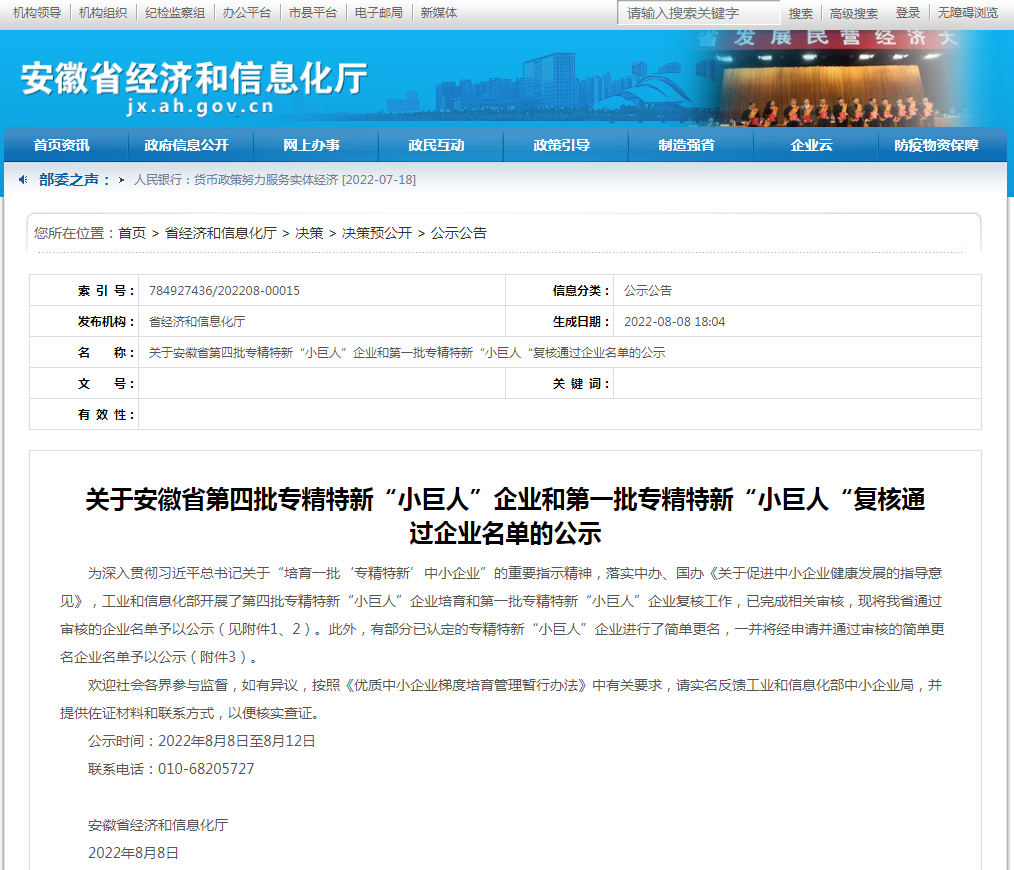
Task: Go to the 政民互动 section
Action: point(437,146)
